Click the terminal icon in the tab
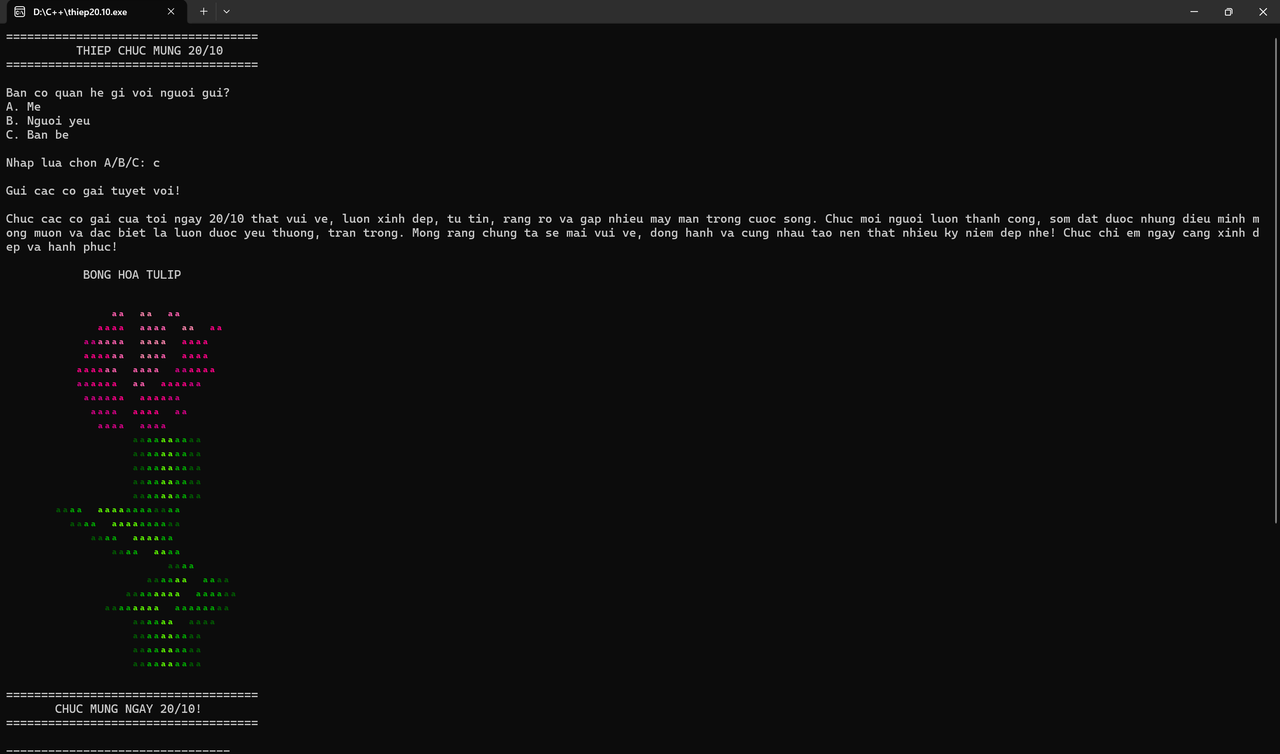The image size is (1280, 754). (x=19, y=12)
